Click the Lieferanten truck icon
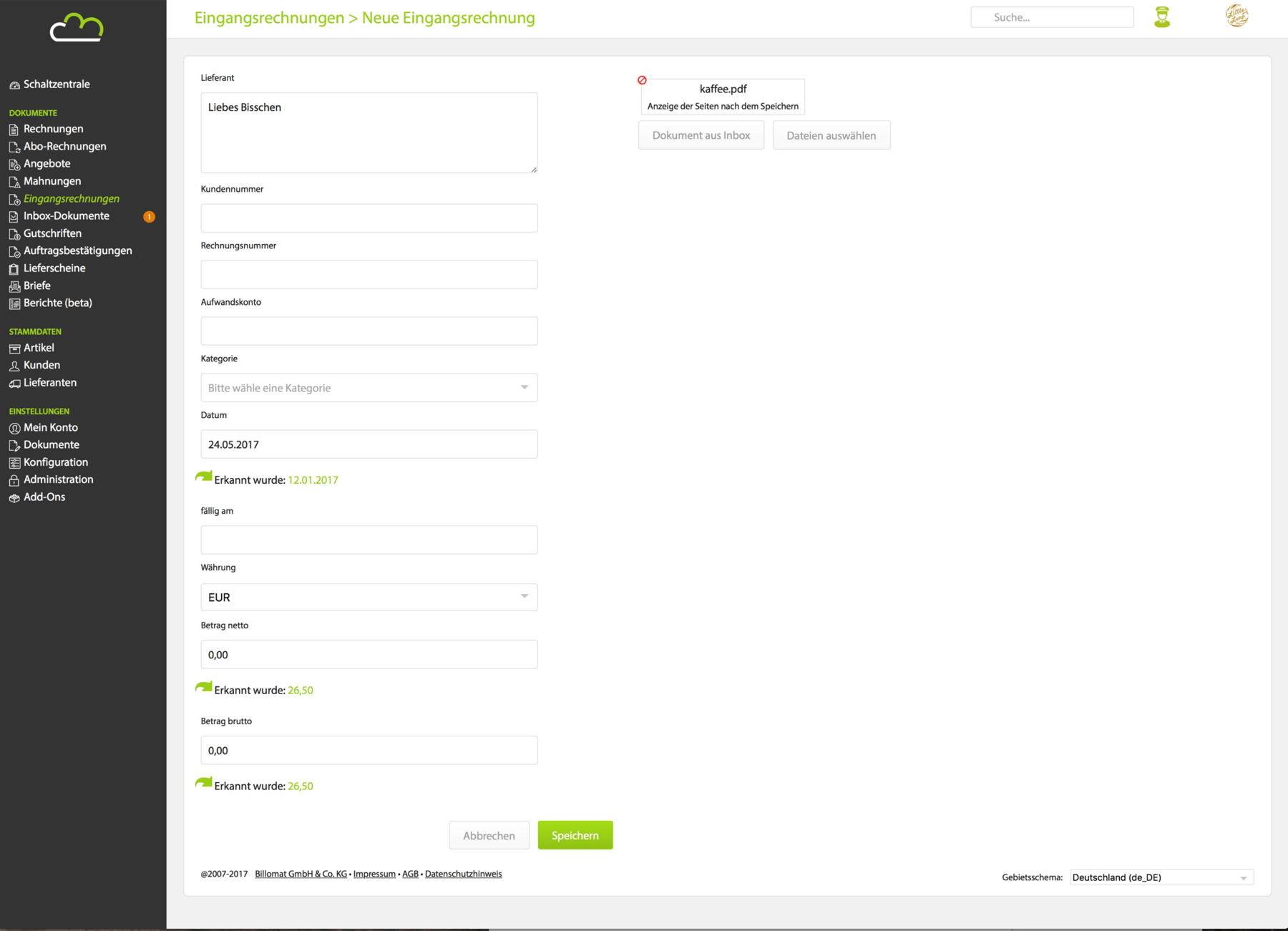The height and width of the screenshot is (931, 1288). (x=14, y=384)
